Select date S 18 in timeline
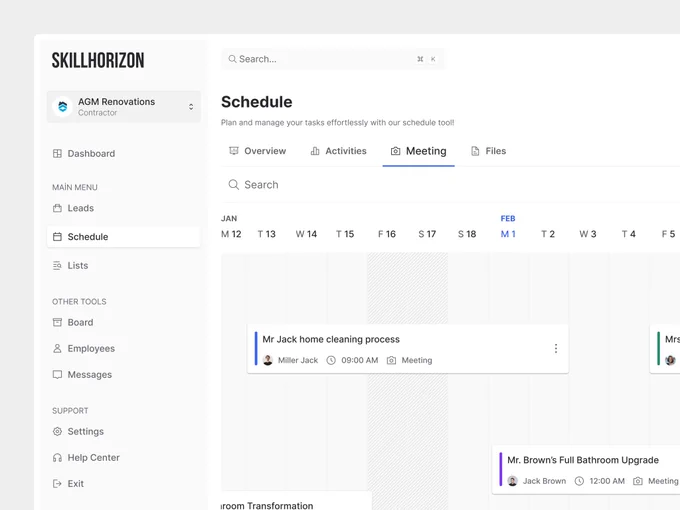The height and width of the screenshot is (510, 680). [x=467, y=234]
